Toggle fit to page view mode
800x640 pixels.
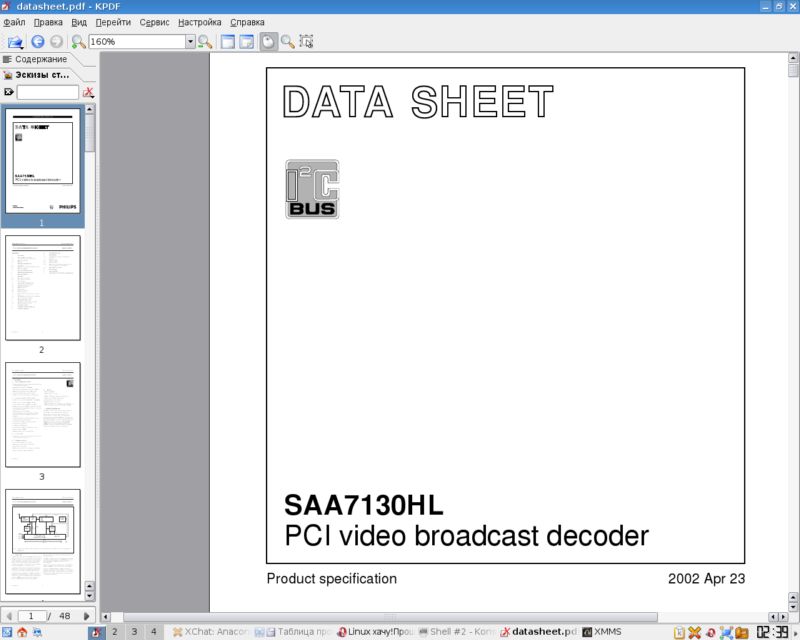click(246, 42)
